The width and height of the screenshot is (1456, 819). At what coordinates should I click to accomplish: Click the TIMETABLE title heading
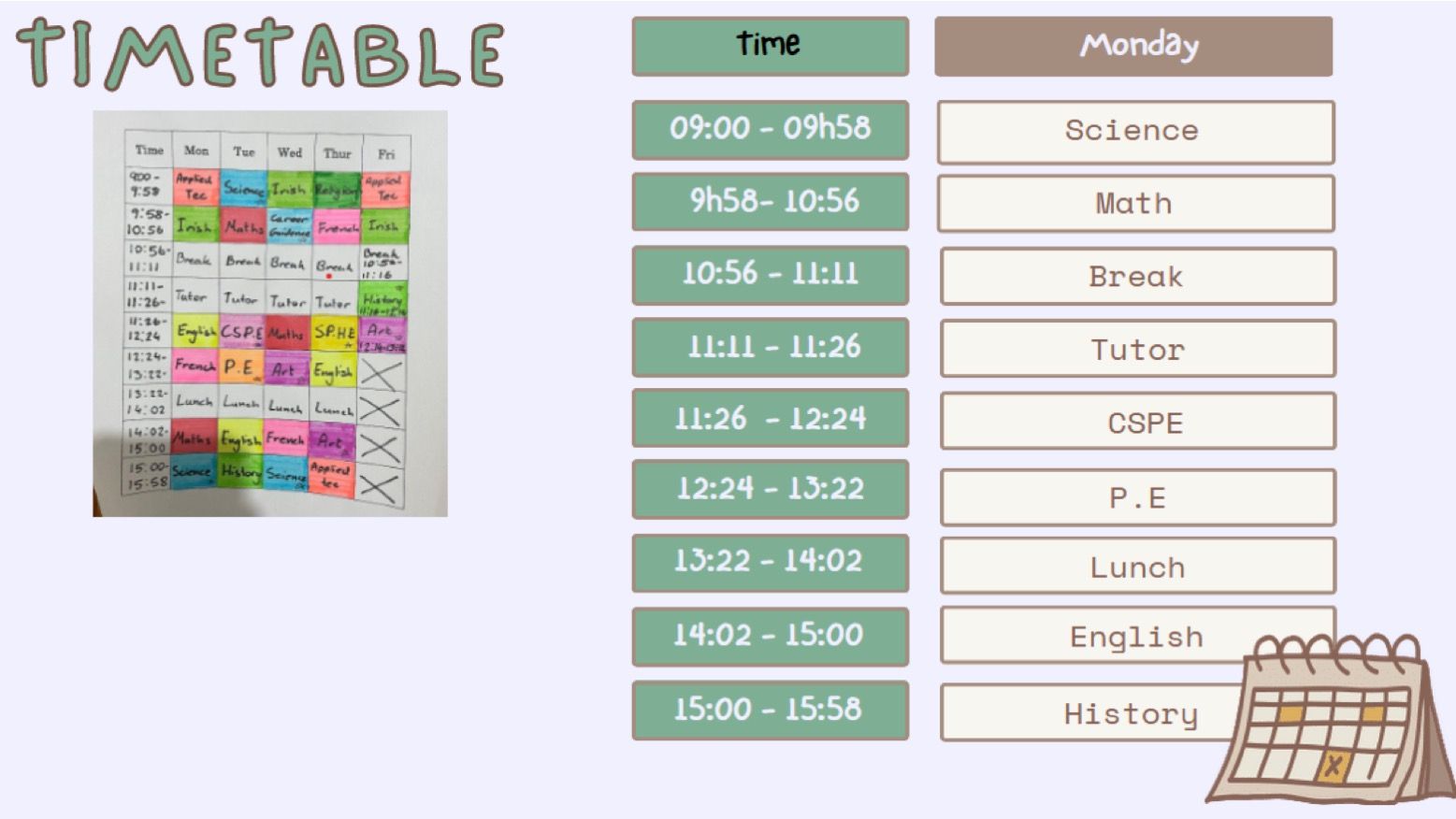click(x=261, y=53)
